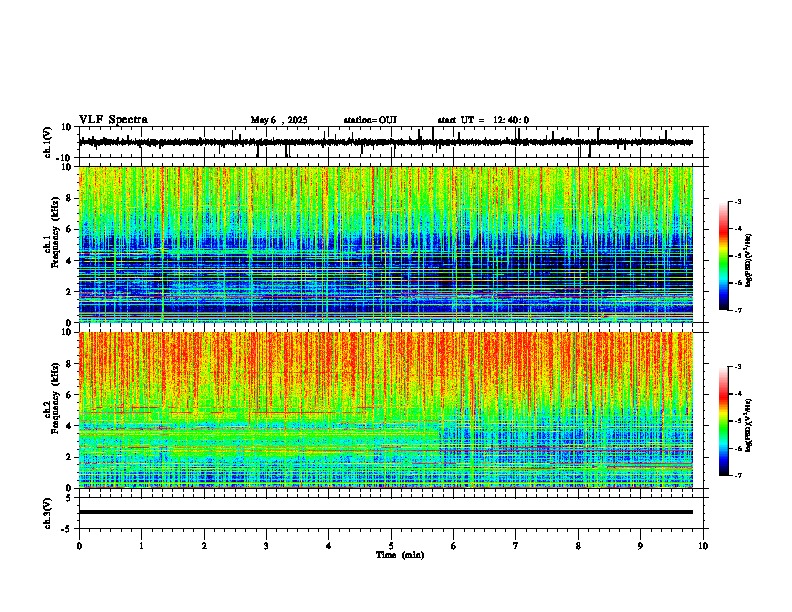Click time axis tick label "4"
Screen dimensions: 792x612
[329, 546]
